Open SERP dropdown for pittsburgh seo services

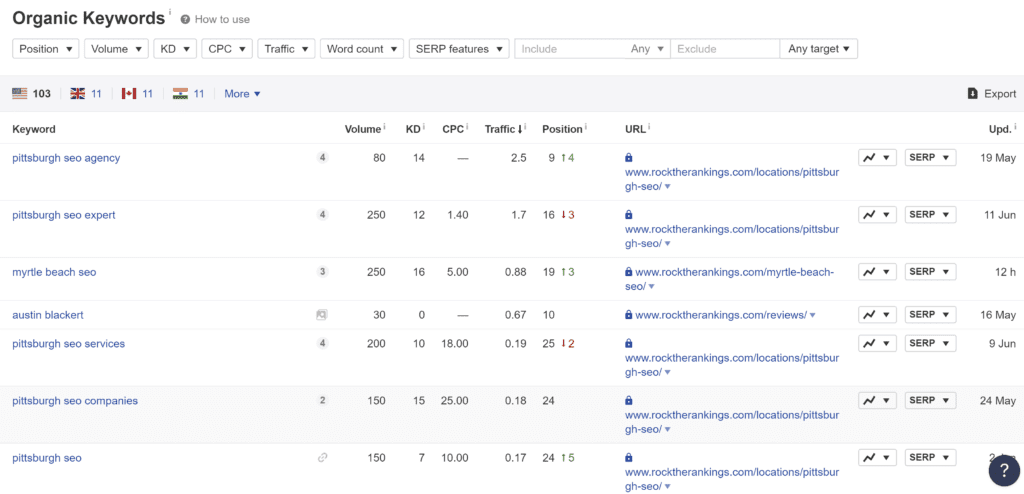click(930, 343)
